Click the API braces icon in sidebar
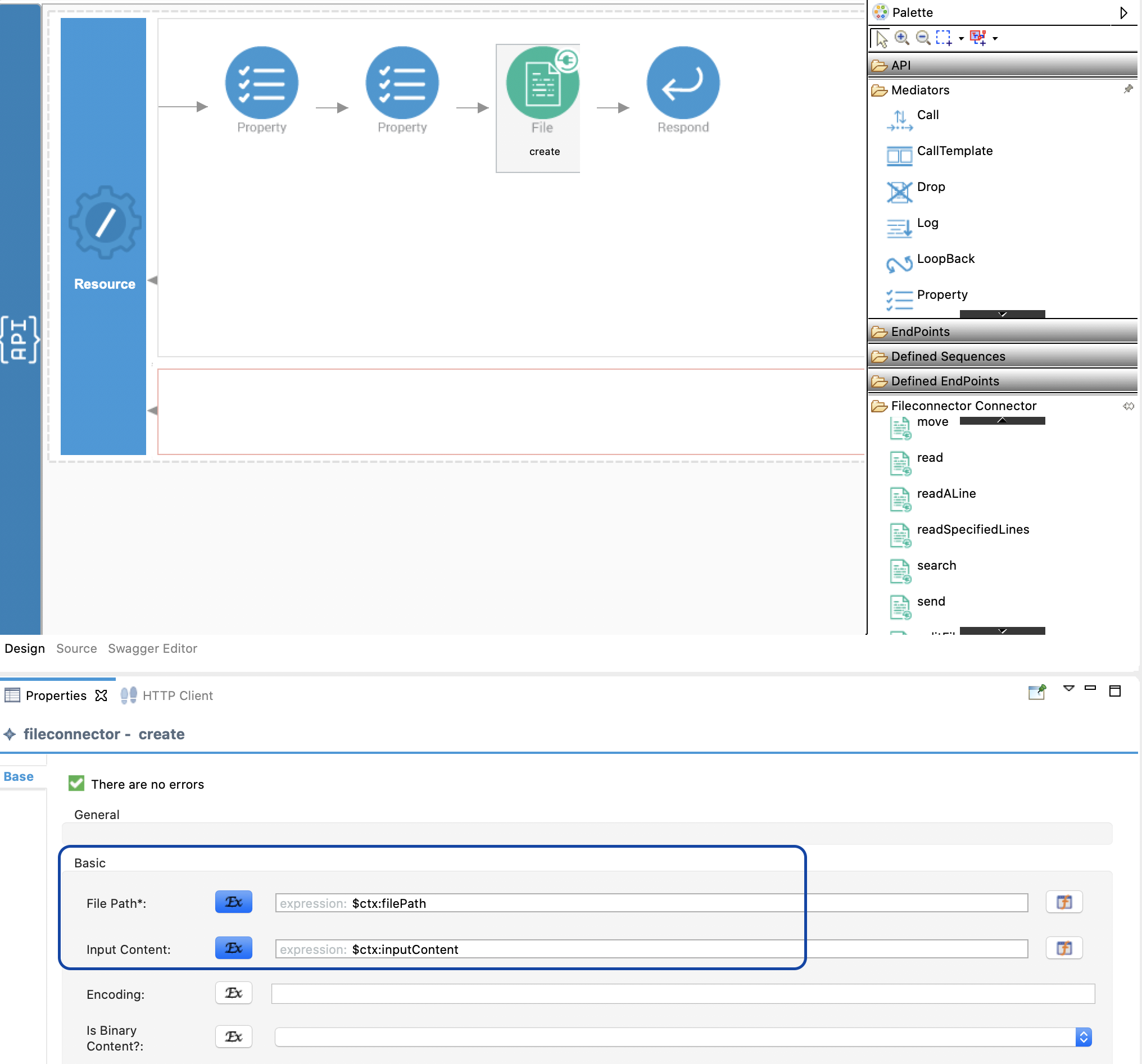The height and width of the screenshot is (1064, 1142). tap(20, 339)
